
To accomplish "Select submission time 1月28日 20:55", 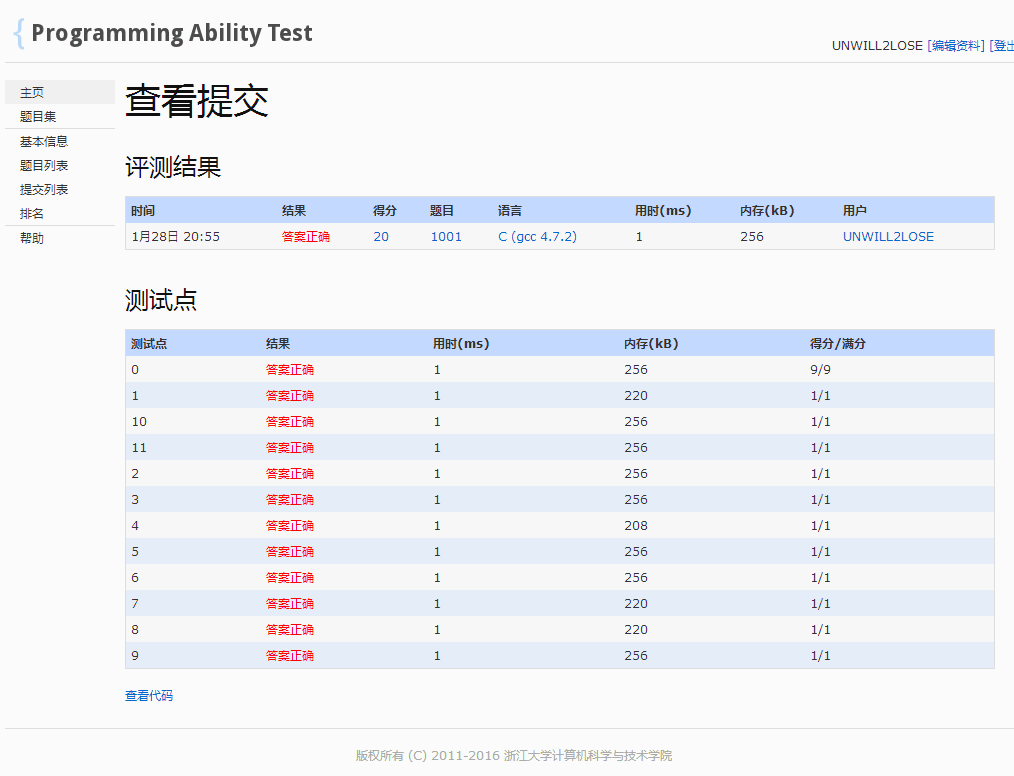I will click(175, 237).
